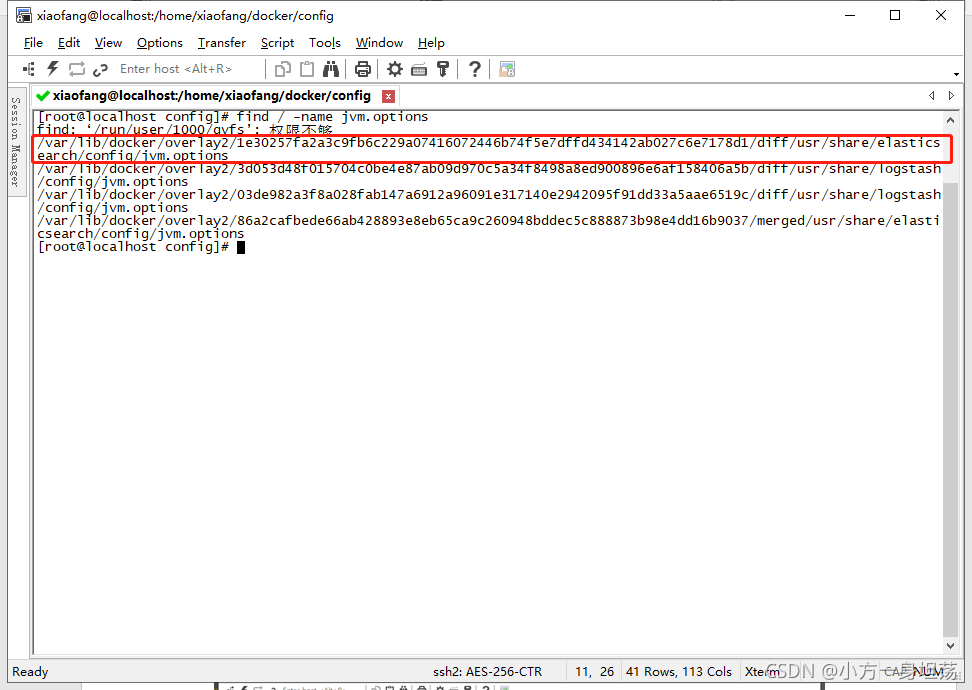Click the next tab arrow
The height and width of the screenshot is (690, 972).
pos(951,95)
